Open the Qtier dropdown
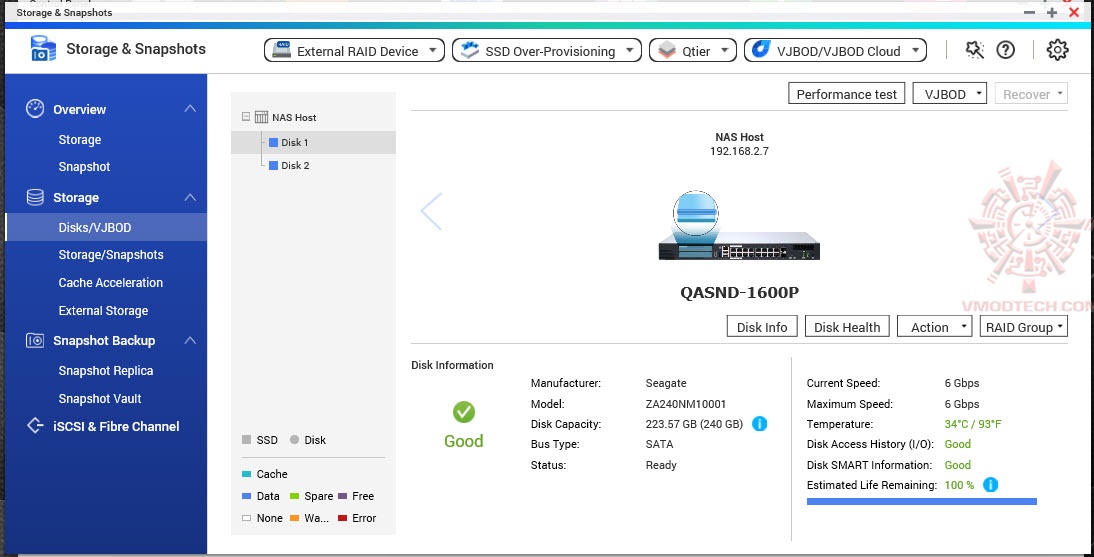Viewport: 1094px width, 557px height. (x=693, y=50)
